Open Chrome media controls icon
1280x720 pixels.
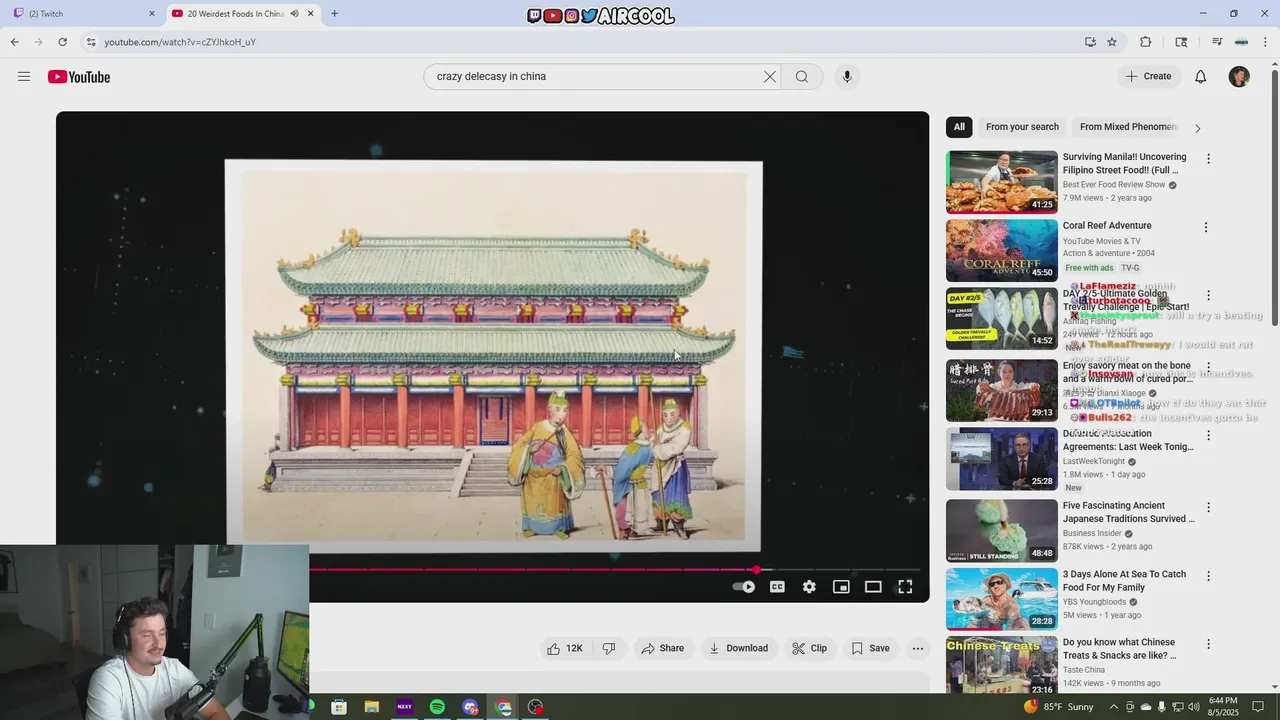1217,42
